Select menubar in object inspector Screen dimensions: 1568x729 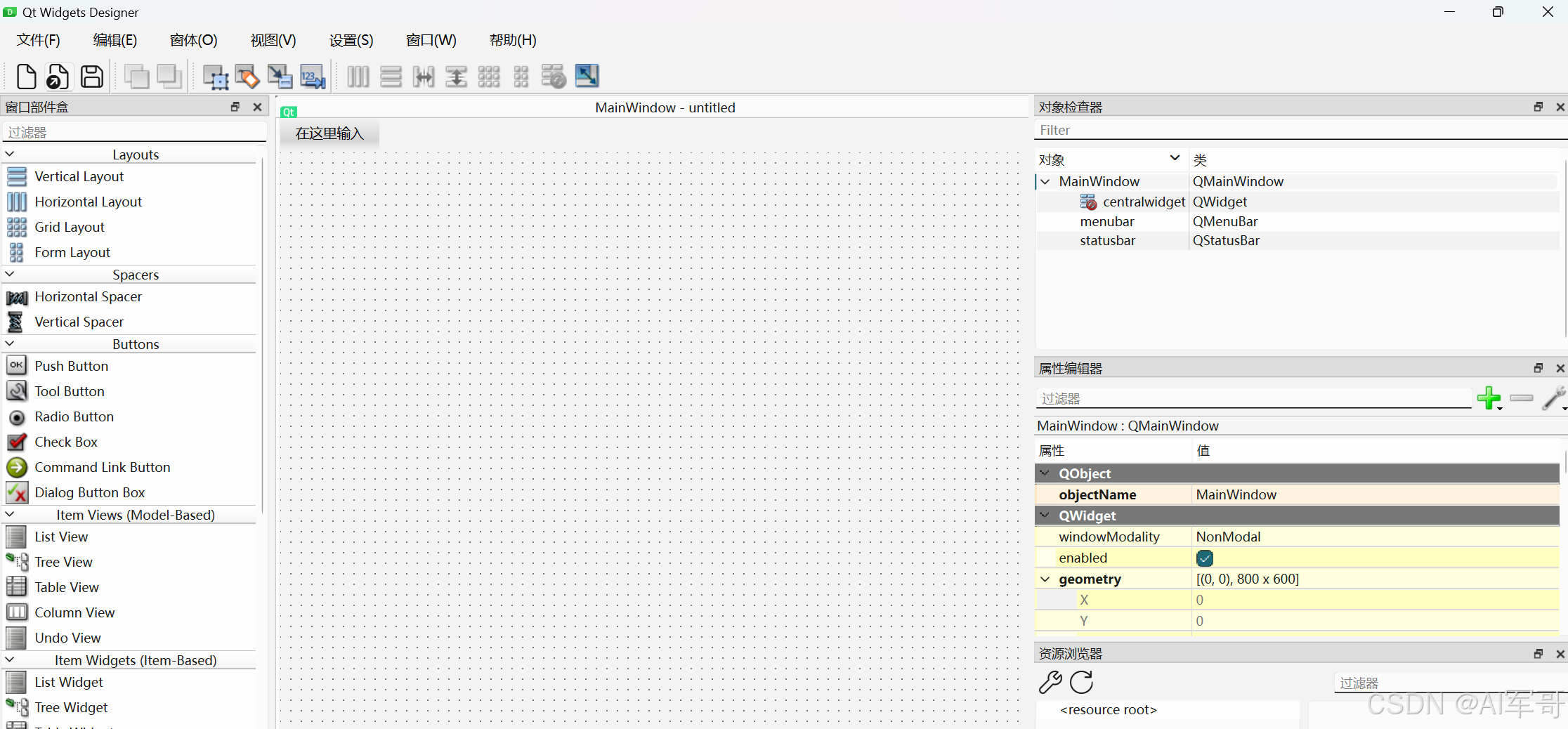click(x=1107, y=221)
